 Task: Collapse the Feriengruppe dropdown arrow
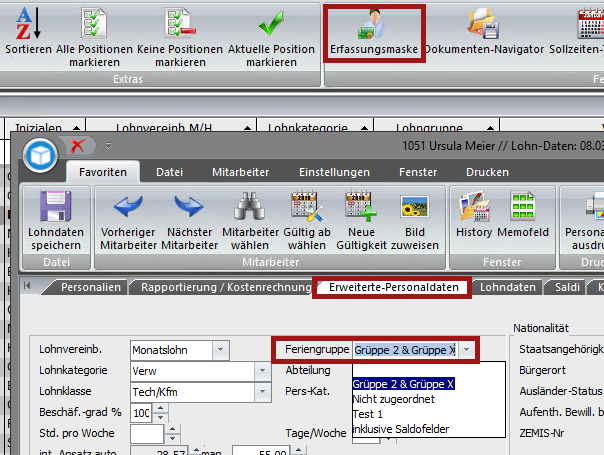466,350
